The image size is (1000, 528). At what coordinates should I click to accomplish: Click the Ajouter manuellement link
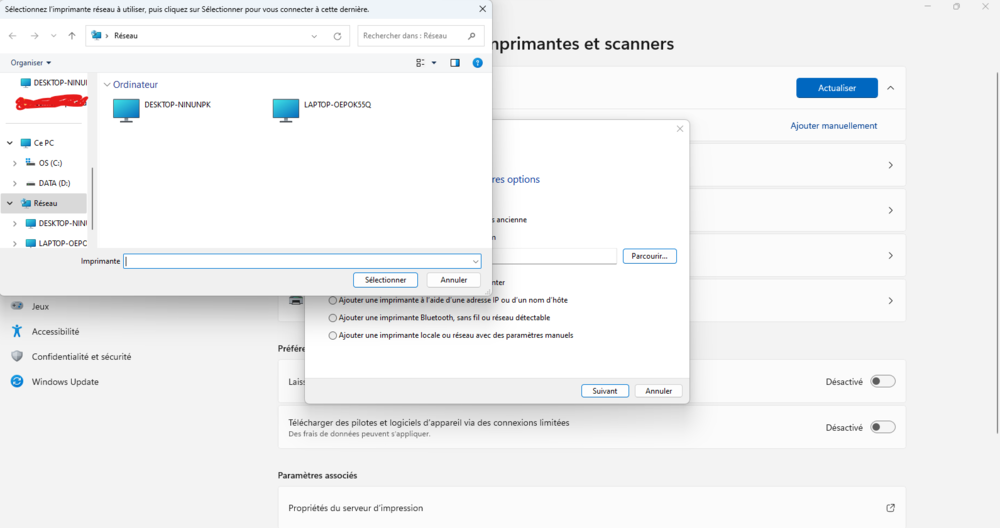click(x=833, y=126)
